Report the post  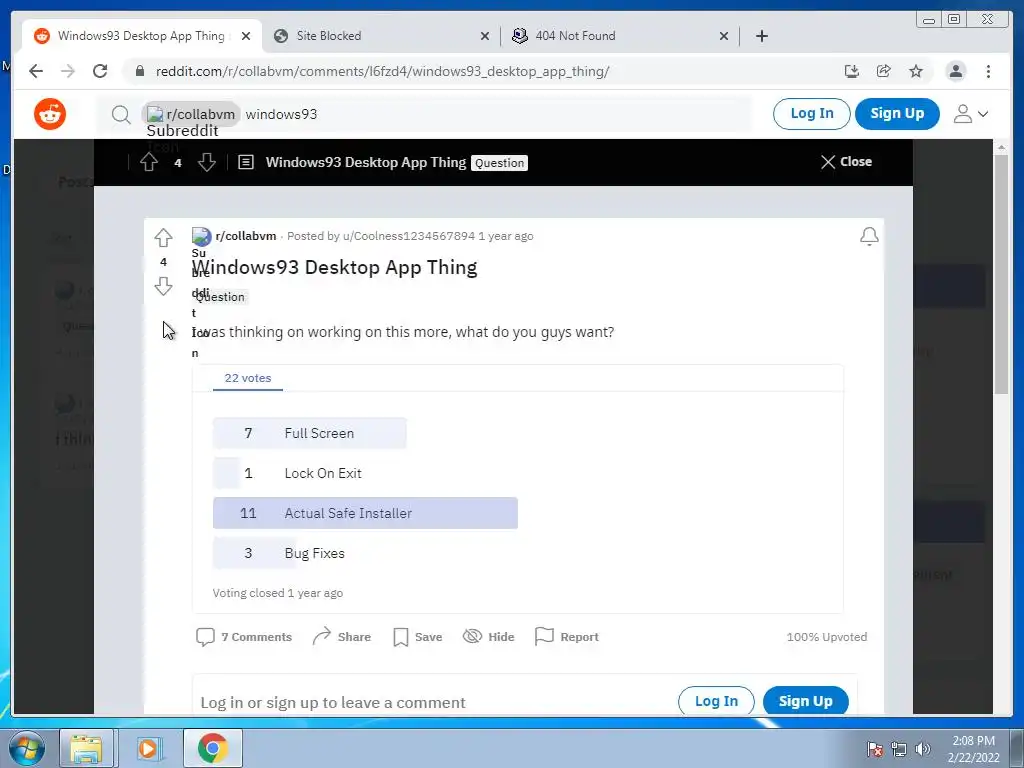click(566, 637)
